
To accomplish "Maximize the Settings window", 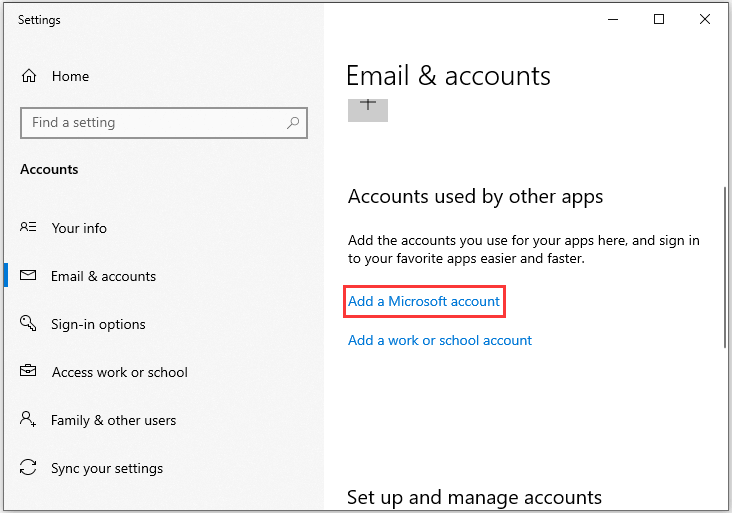I will tap(659, 19).
